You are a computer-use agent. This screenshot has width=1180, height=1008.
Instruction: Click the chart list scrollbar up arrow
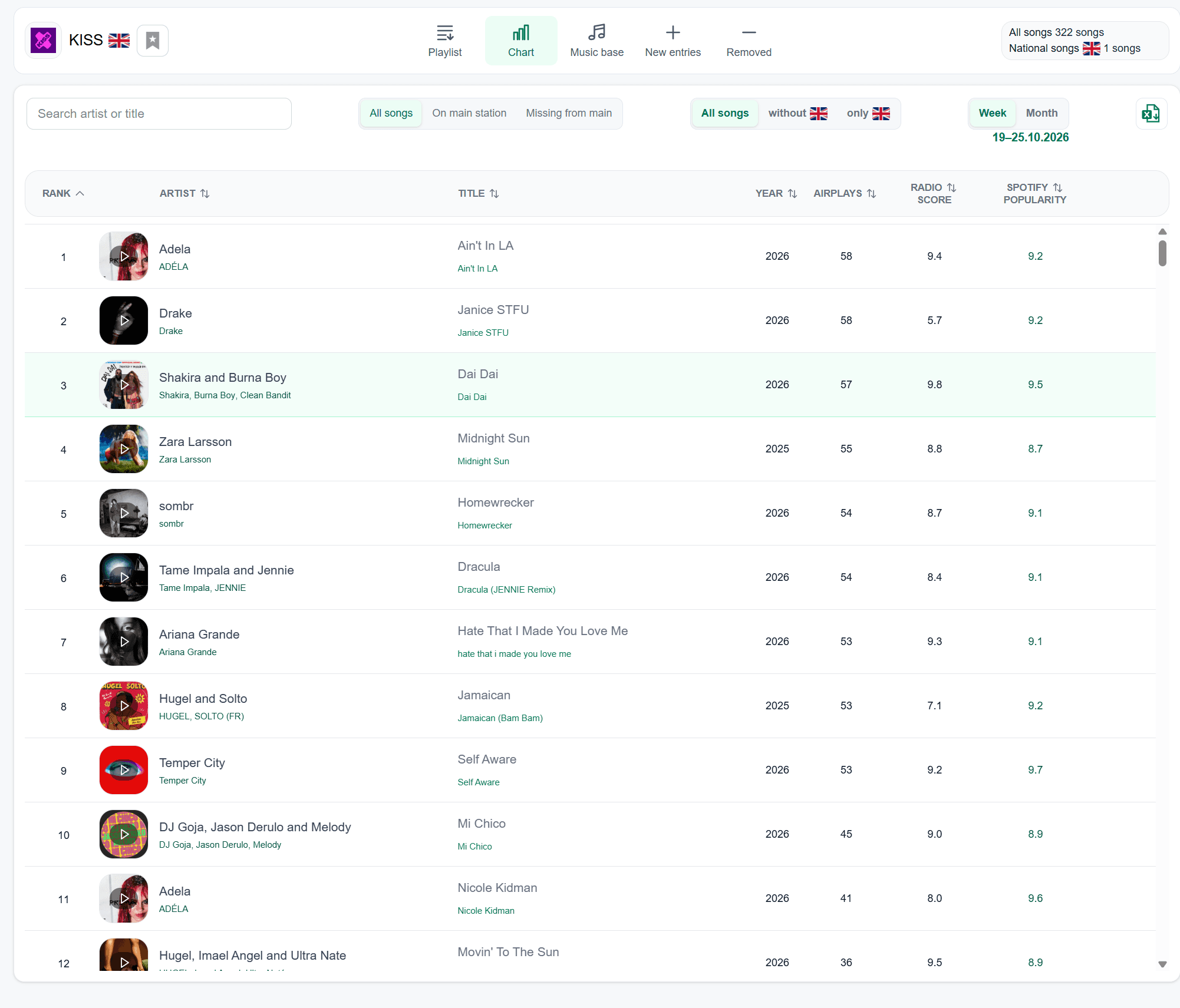click(1162, 232)
